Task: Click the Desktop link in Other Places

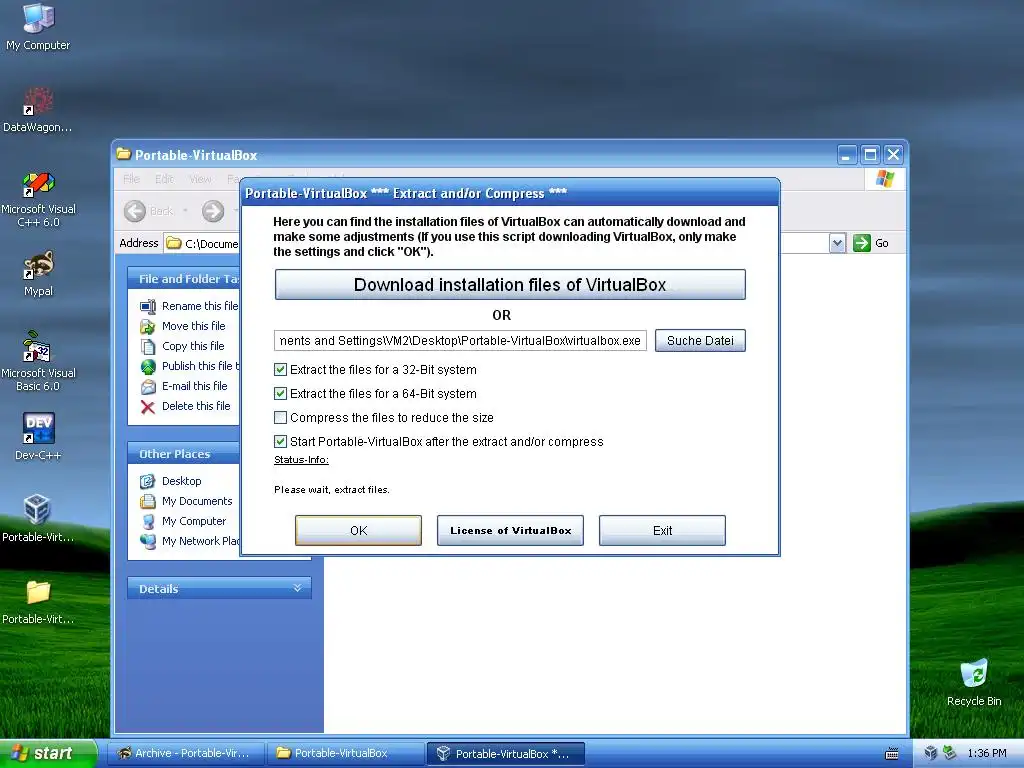Action: [182, 481]
